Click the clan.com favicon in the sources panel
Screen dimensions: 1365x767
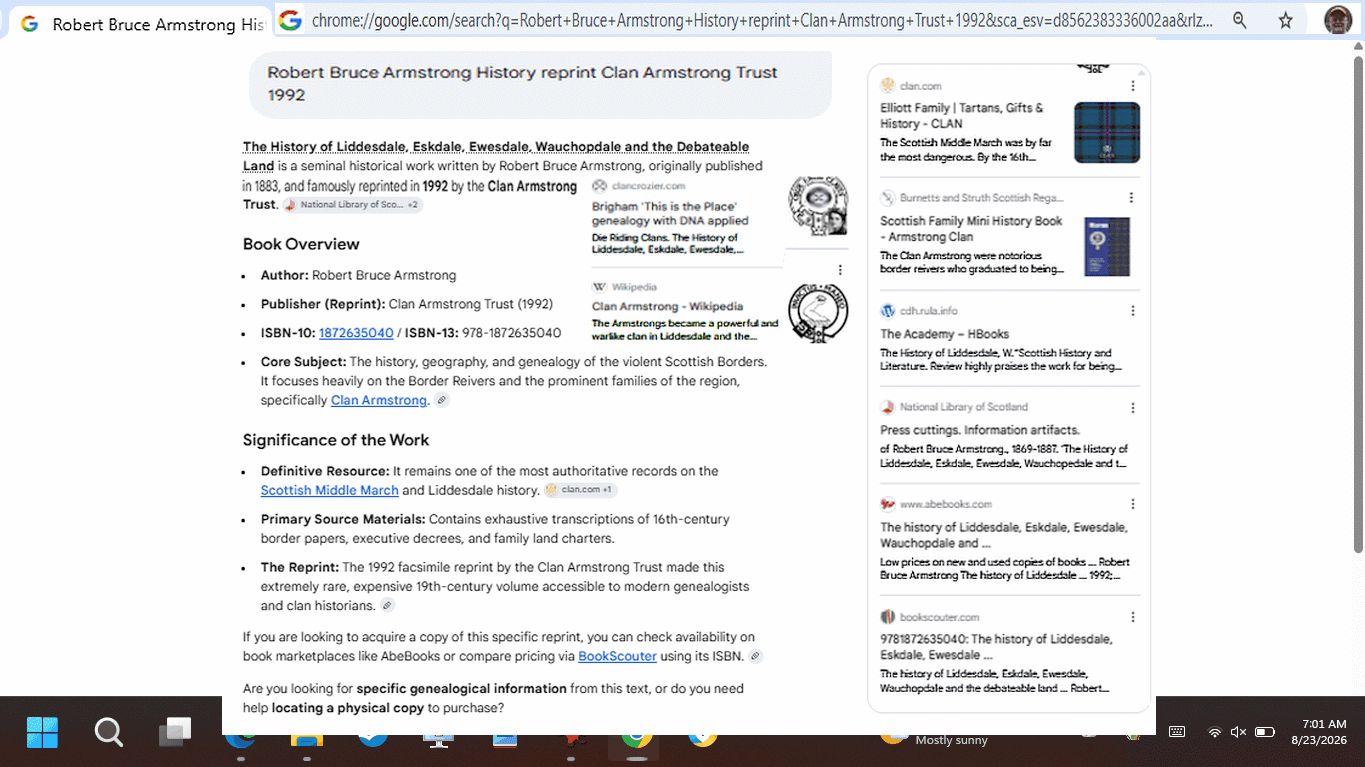point(887,86)
